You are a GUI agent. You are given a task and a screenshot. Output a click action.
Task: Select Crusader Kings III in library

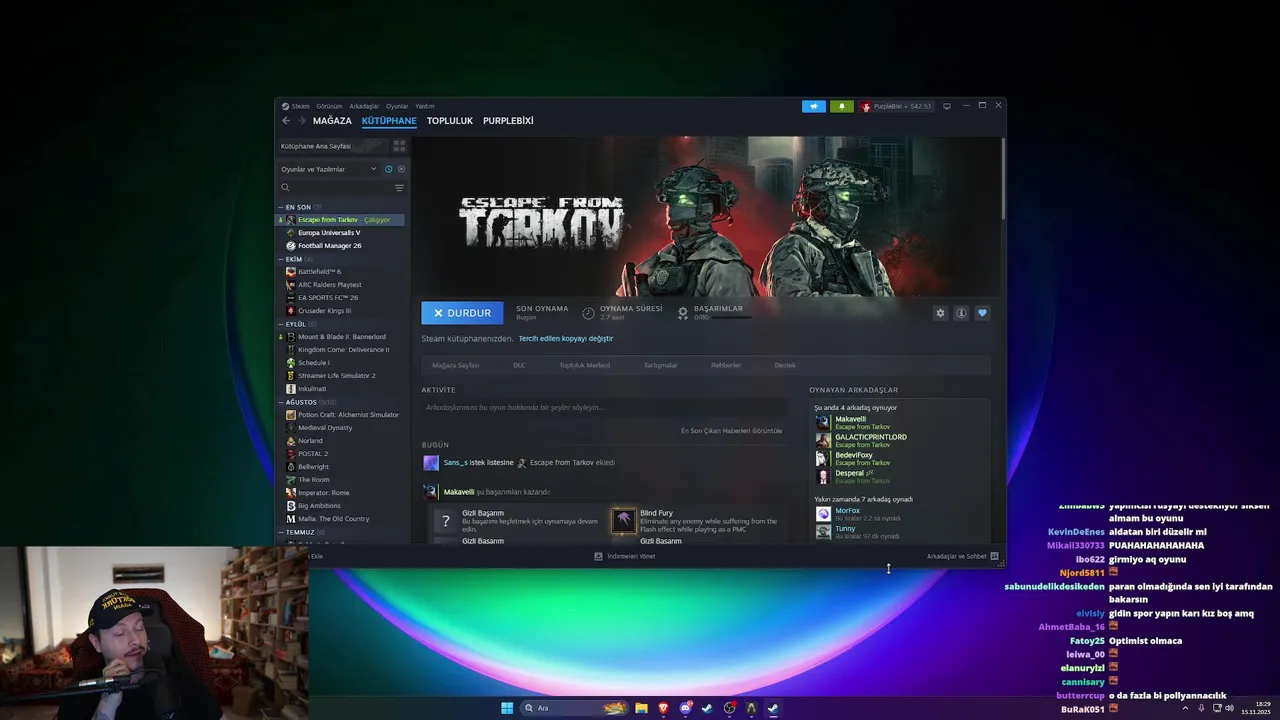(x=324, y=311)
